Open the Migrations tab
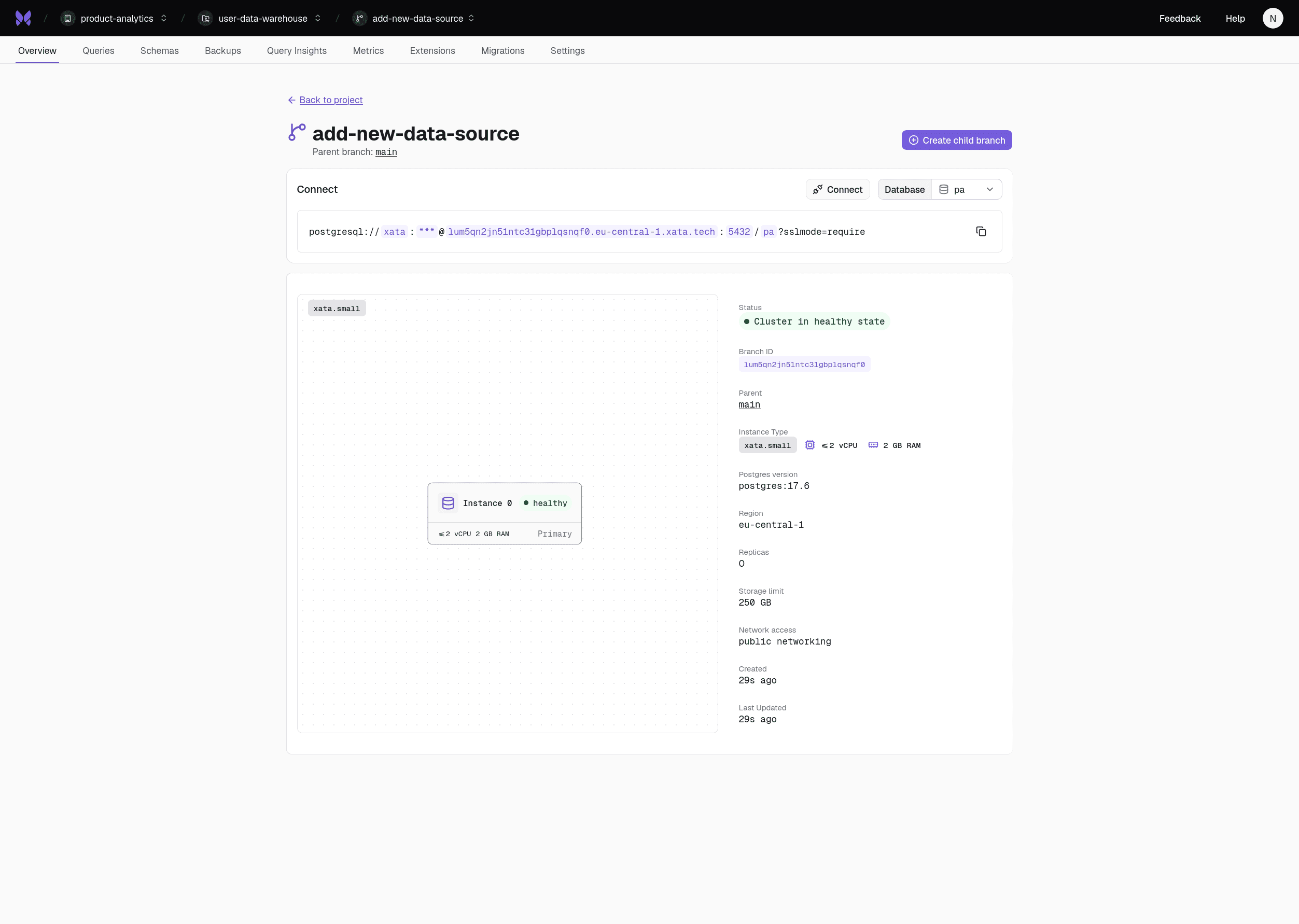The width and height of the screenshot is (1299, 924). (502, 51)
